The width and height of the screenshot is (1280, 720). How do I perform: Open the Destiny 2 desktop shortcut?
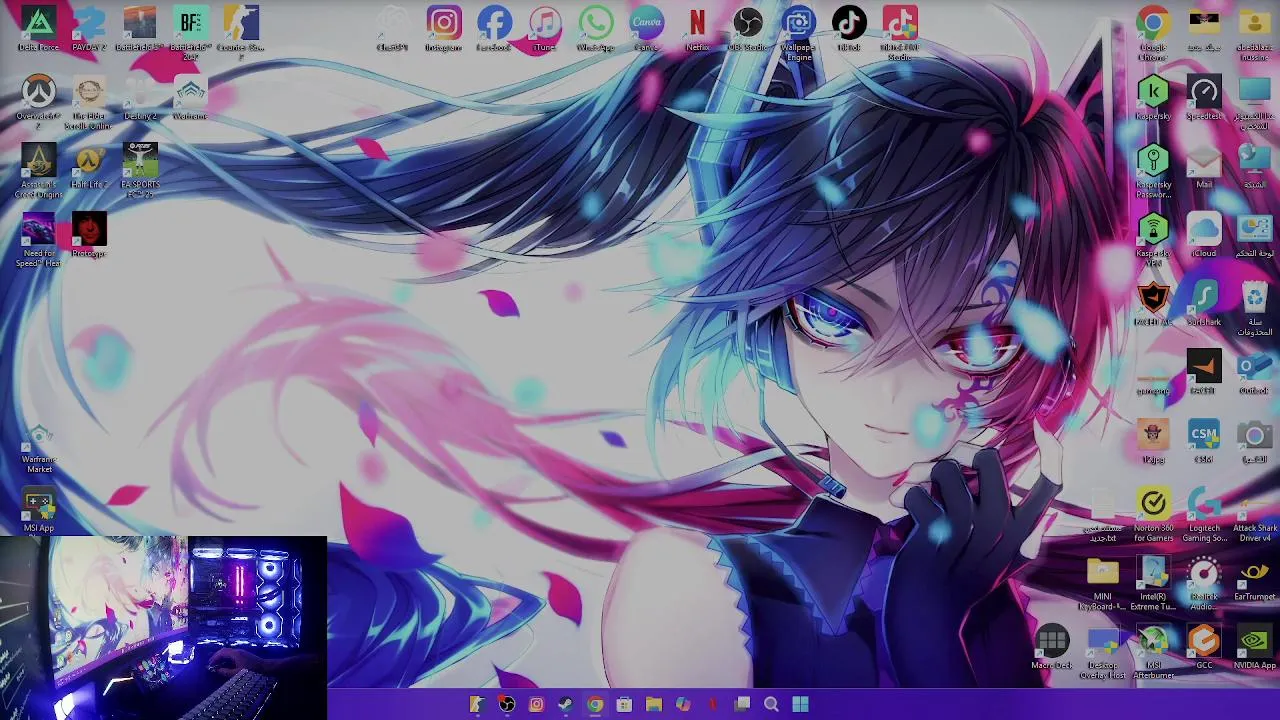tap(140, 98)
